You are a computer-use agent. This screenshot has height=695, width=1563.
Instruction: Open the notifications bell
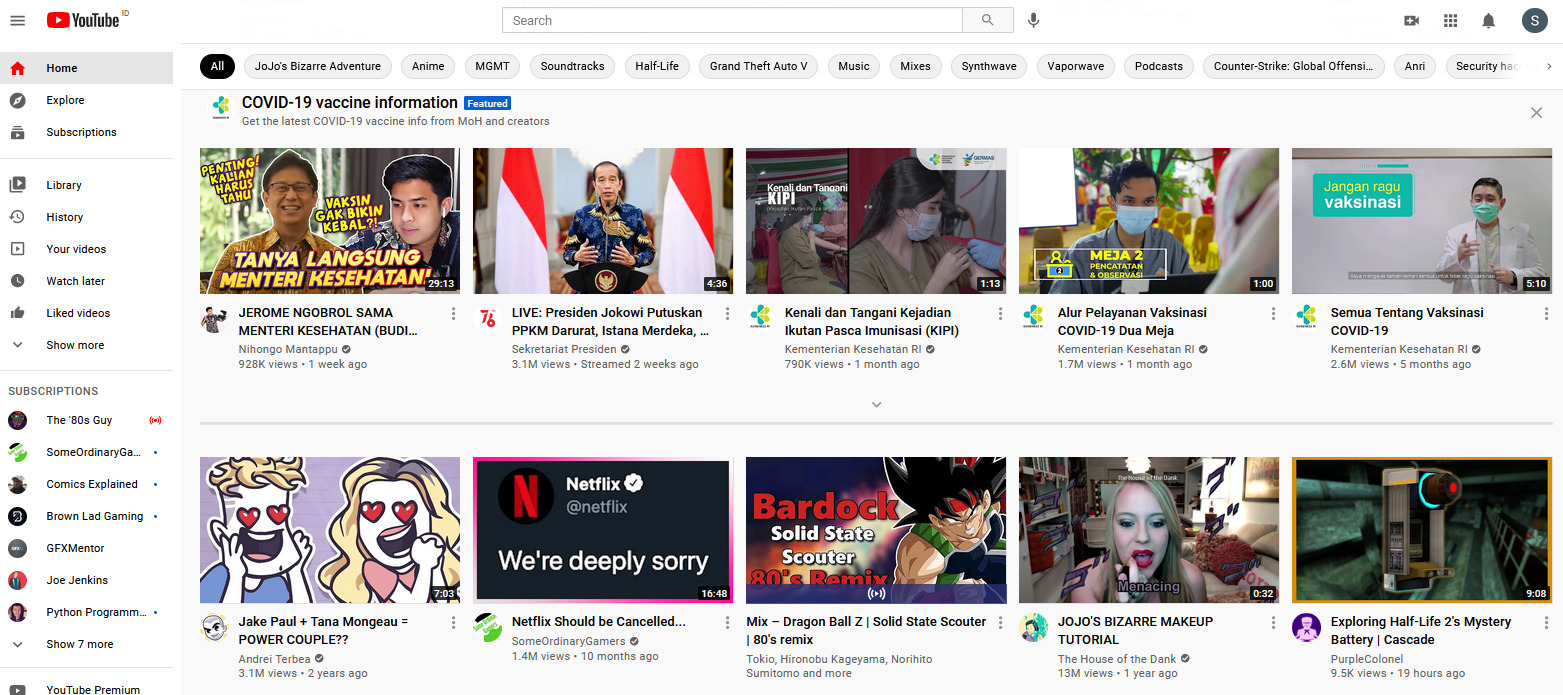tap(1488, 20)
